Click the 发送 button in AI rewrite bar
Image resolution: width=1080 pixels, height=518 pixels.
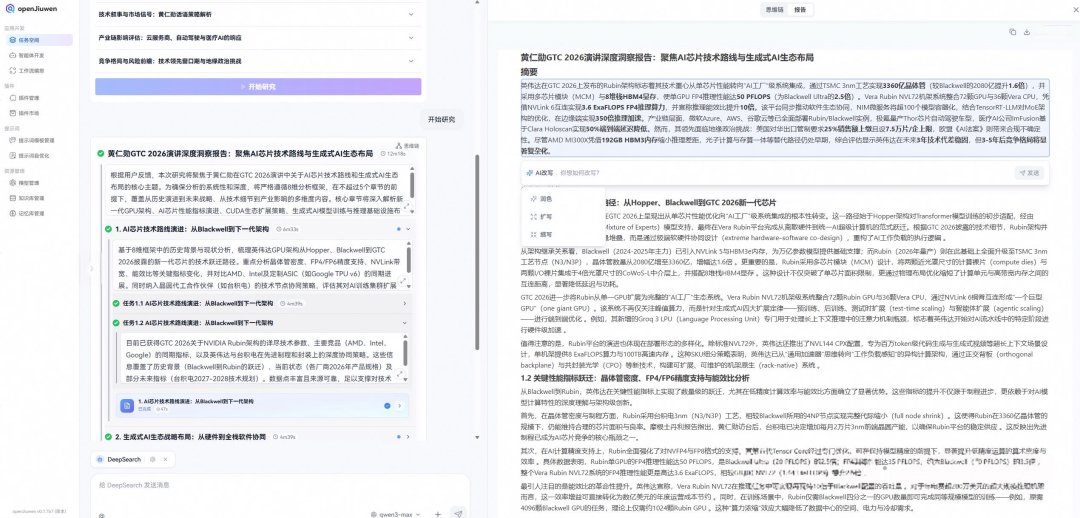pyautogui.click(x=1029, y=173)
